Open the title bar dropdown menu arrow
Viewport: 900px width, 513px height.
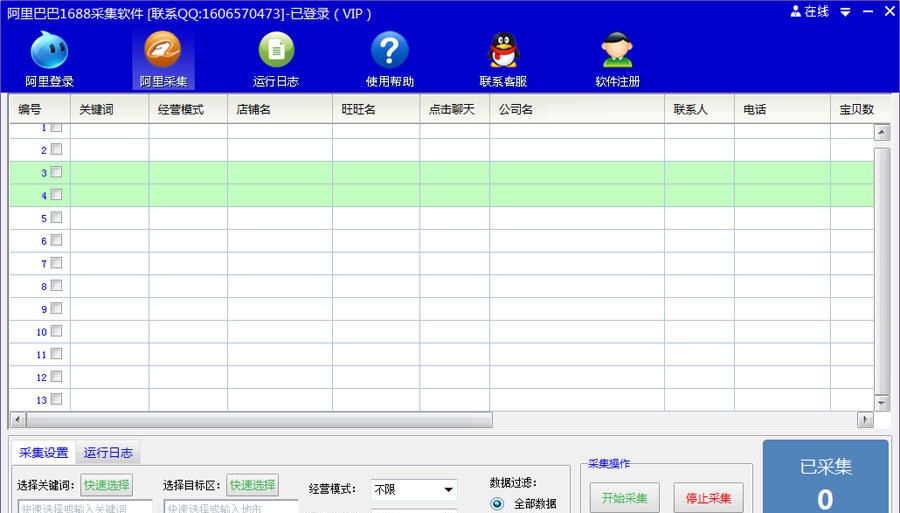pyautogui.click(x=845, y=13)
